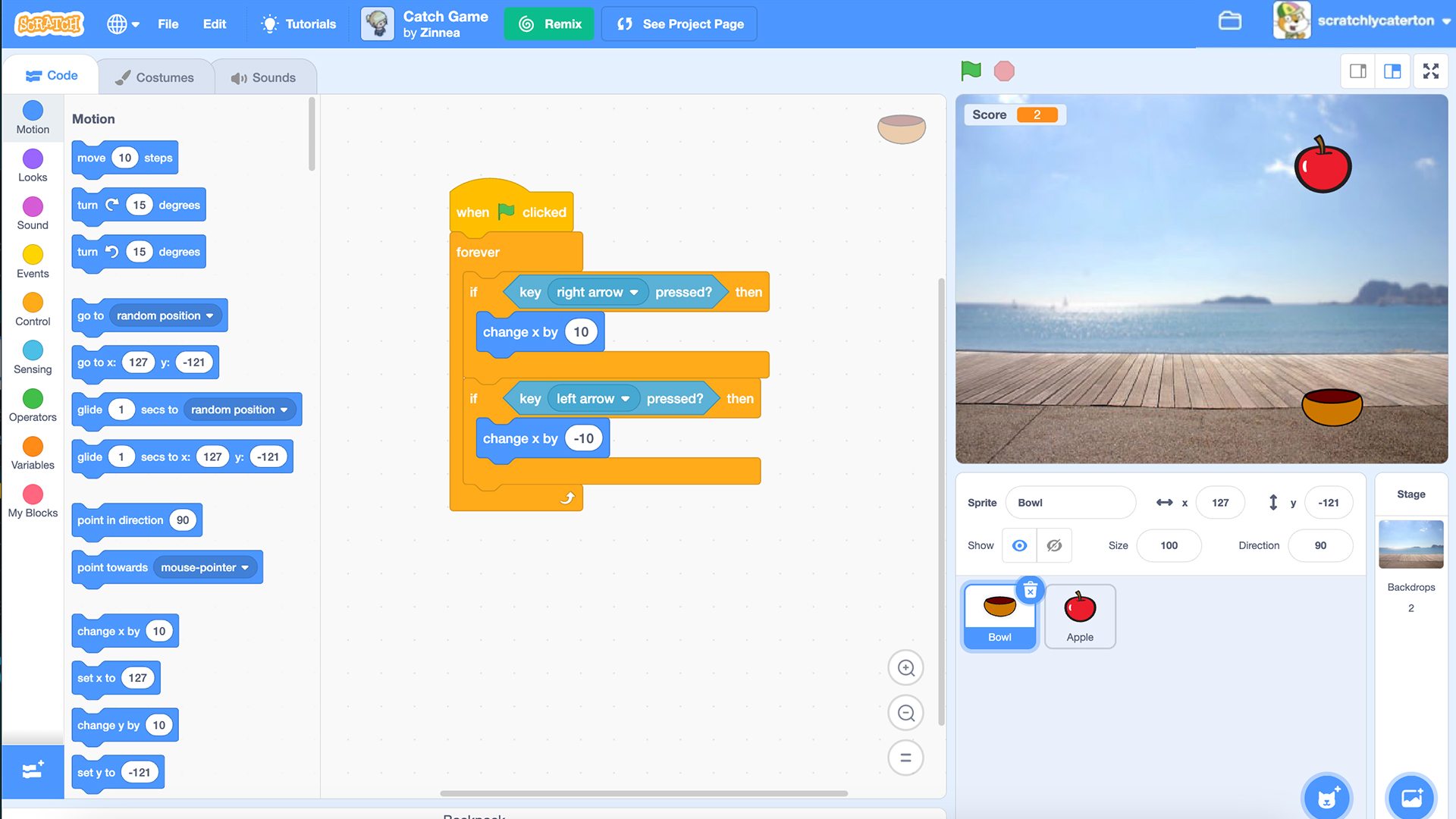Viewport: 1456px width, 819px height.
Task: Open scratchlycaterton account menu
Action: [x=1362, y=21]
